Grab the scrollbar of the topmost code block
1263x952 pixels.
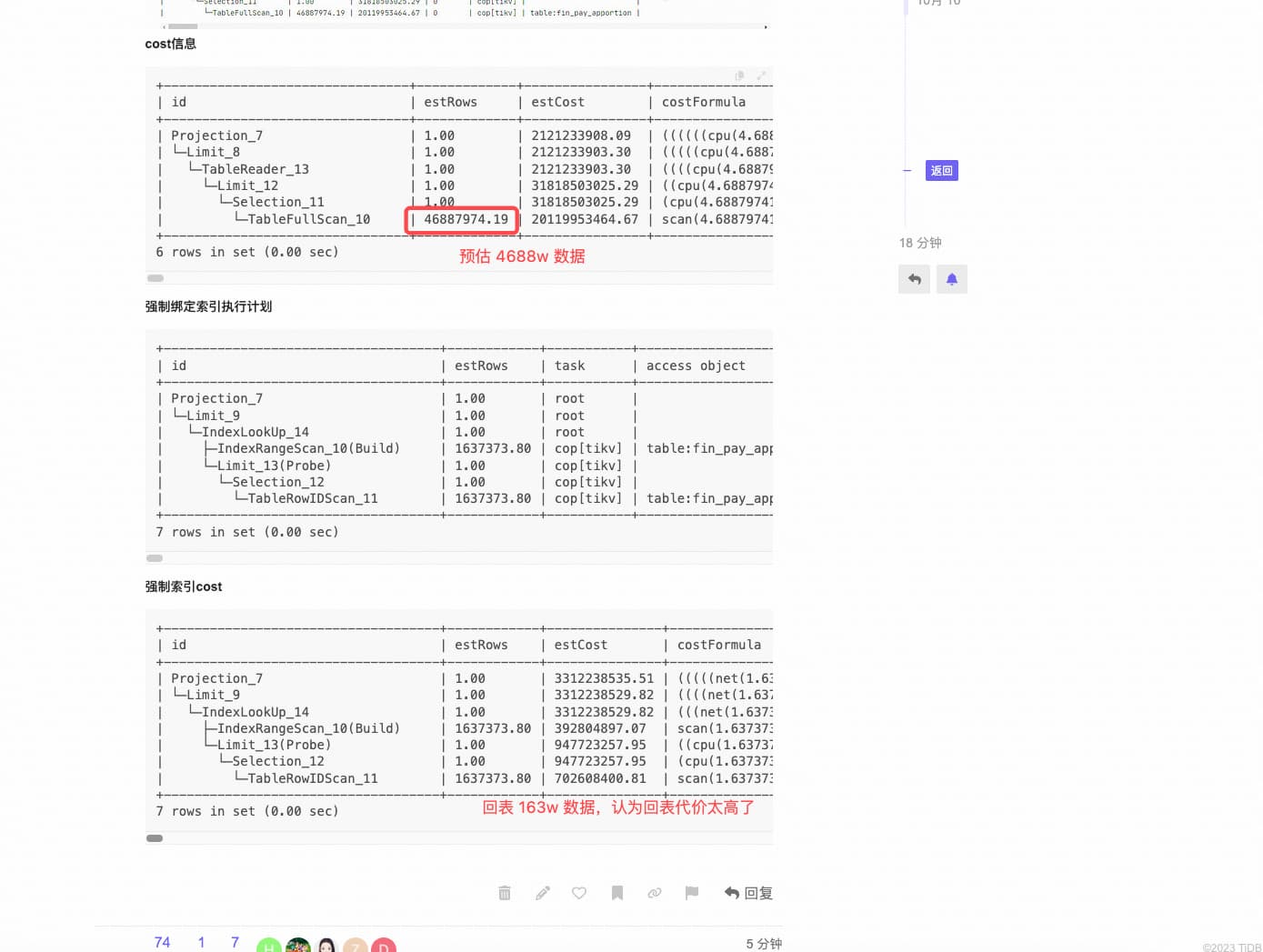pos(183,26)
